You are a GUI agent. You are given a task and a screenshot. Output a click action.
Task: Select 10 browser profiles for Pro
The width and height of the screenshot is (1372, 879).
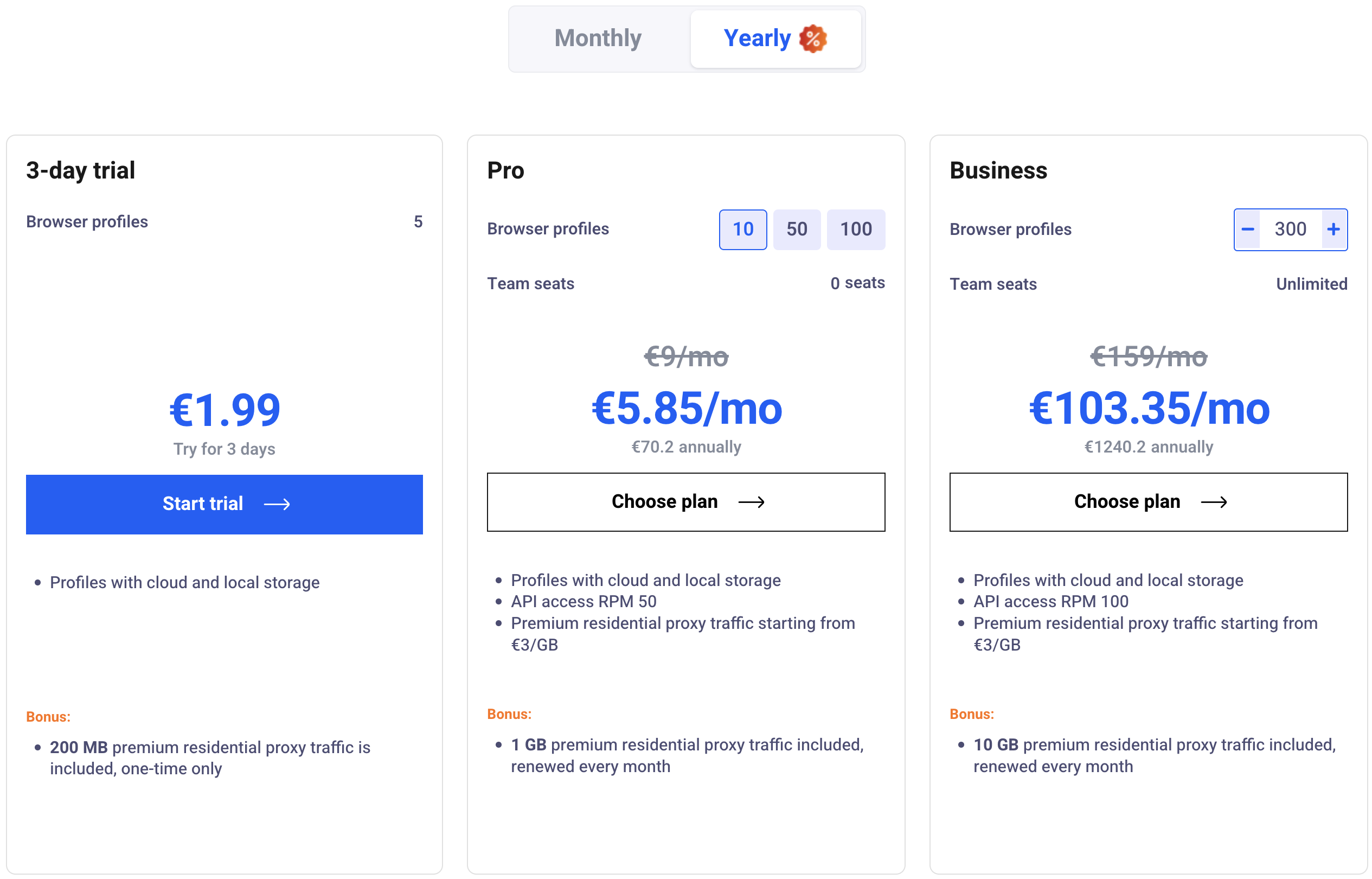742,229
